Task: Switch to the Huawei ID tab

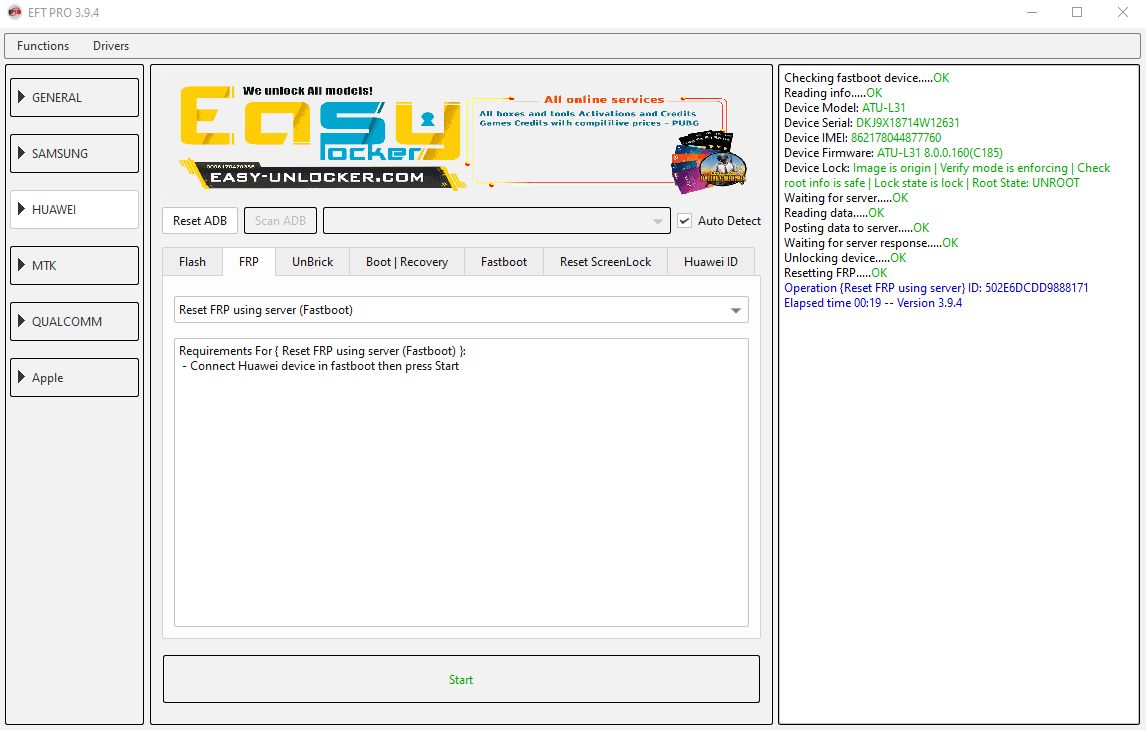Action: [x=711, y=262]
